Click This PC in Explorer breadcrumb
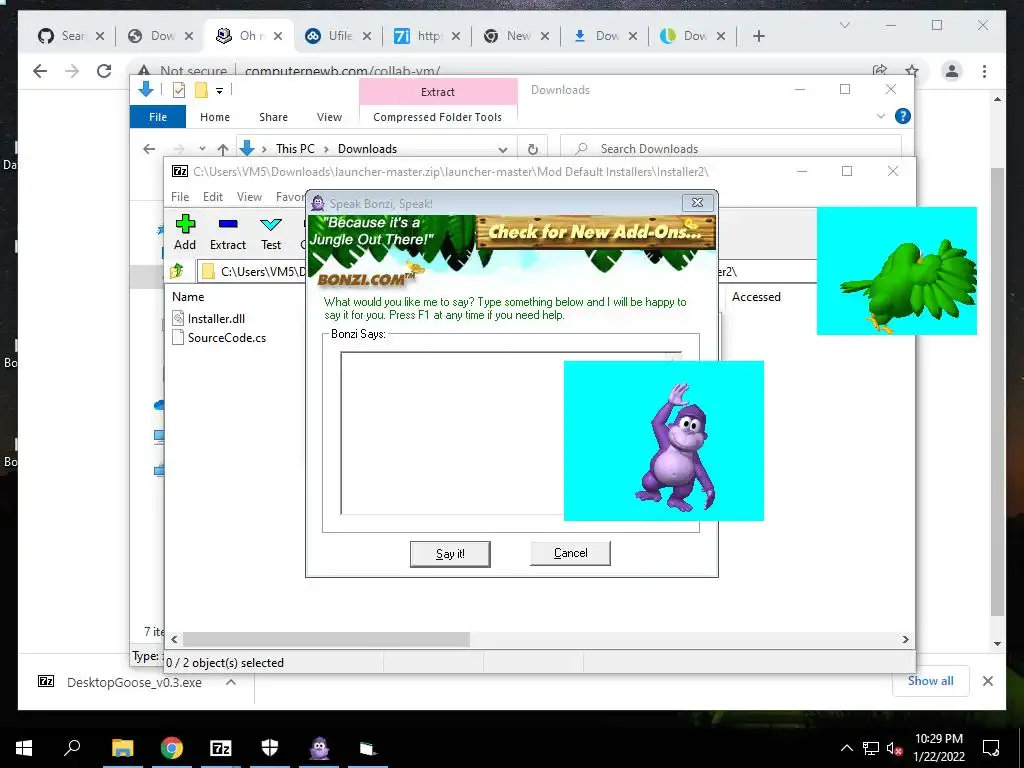 click(295, 149)
